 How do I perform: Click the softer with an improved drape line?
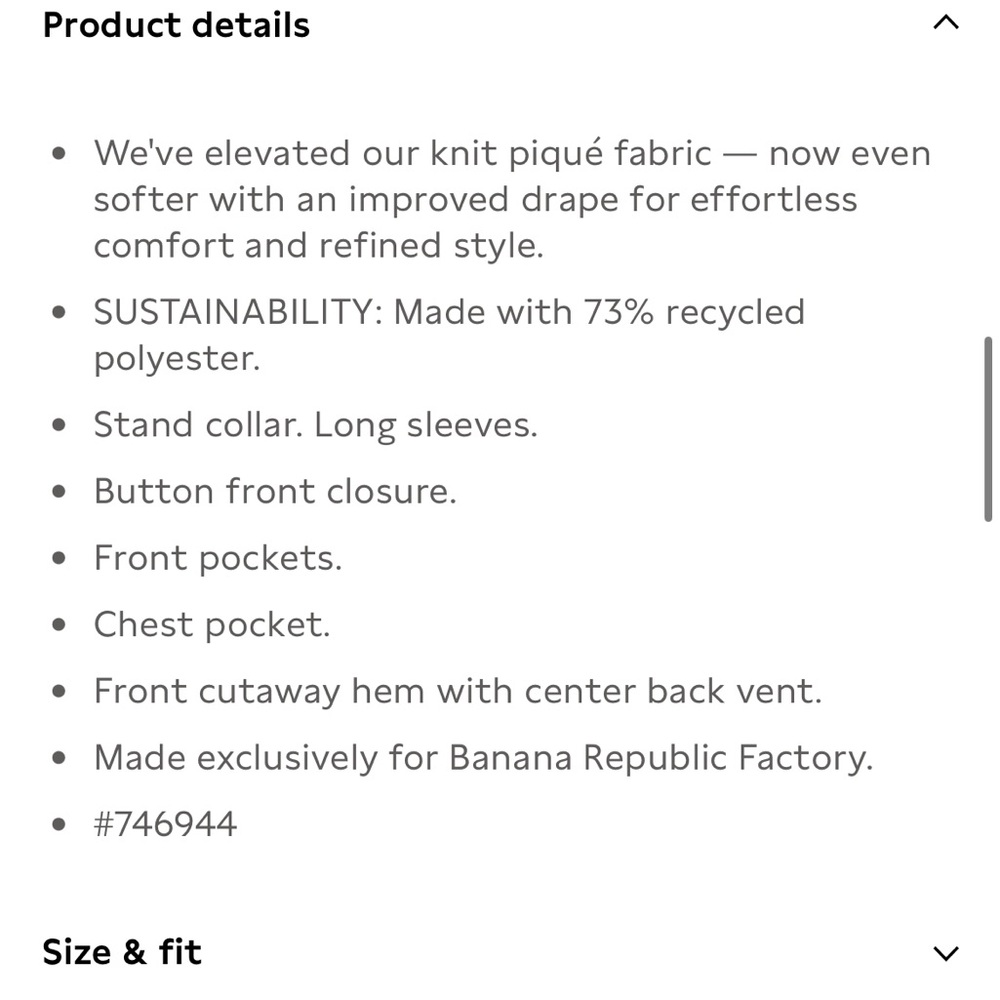point(475,199)
